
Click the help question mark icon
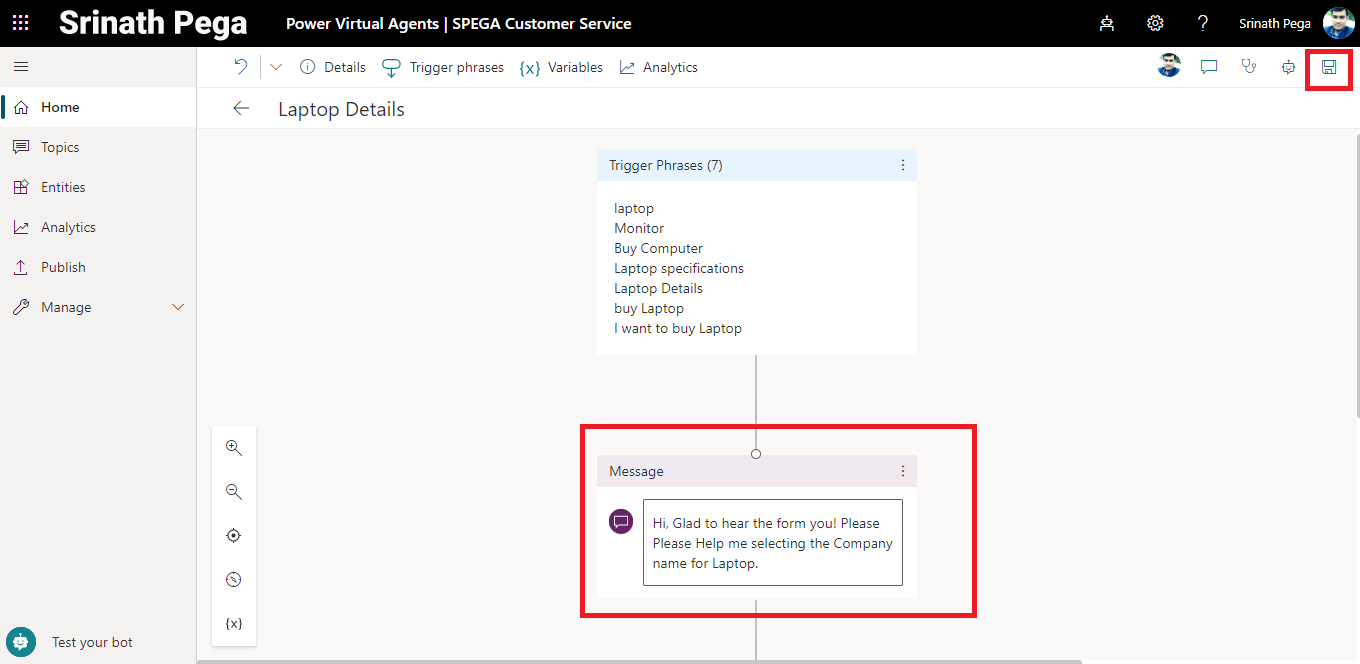pos(1203,23)
